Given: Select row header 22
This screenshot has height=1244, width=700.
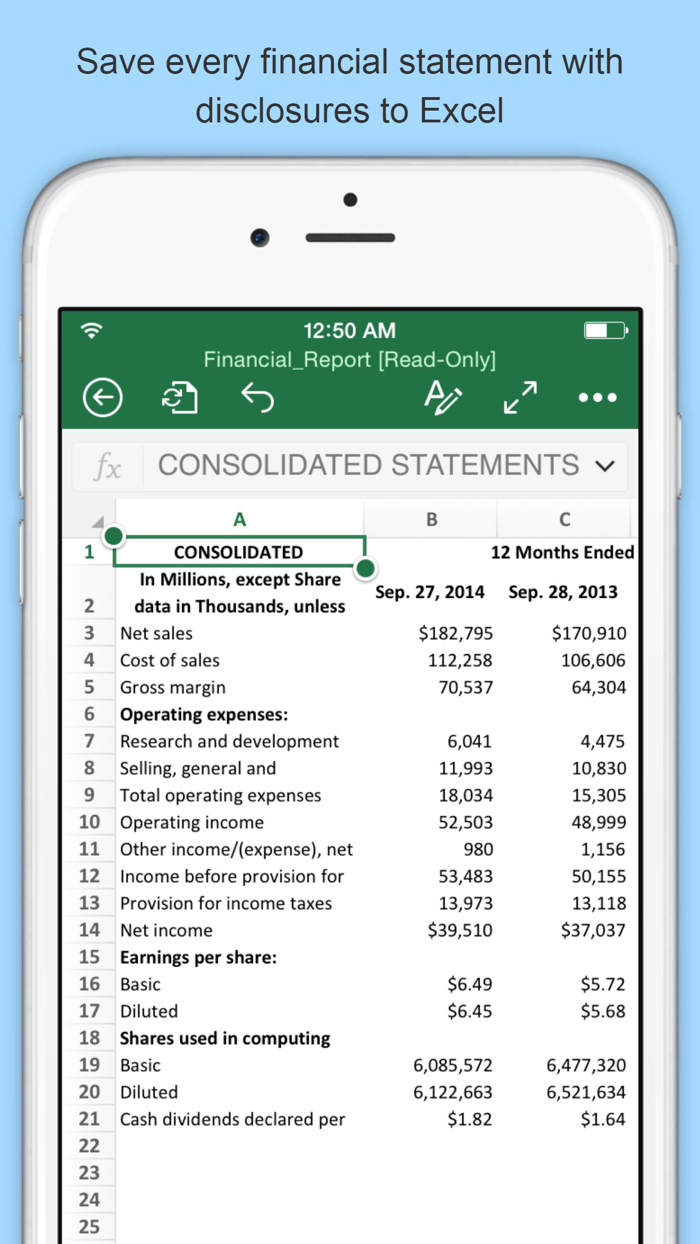Looking at the screenshot, I should [89, 1146].
